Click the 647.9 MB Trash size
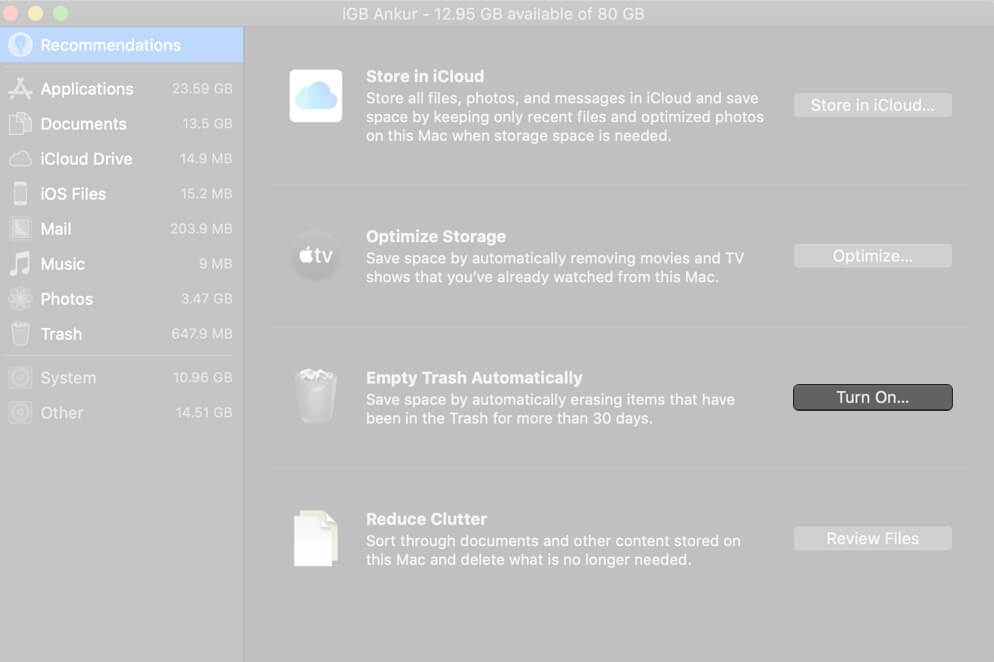This screenshot has width=994, height=662. [x=202, y=334]
